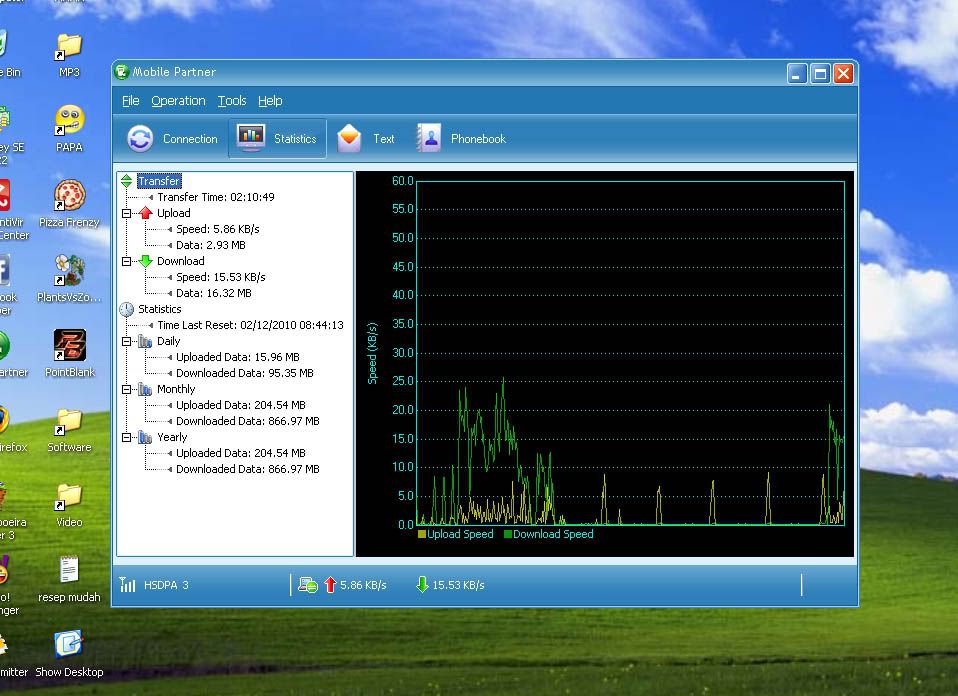Click '5.86 KB/s' in the status bar
This screenshot has height=696, width=958.
tap(363, 585)
